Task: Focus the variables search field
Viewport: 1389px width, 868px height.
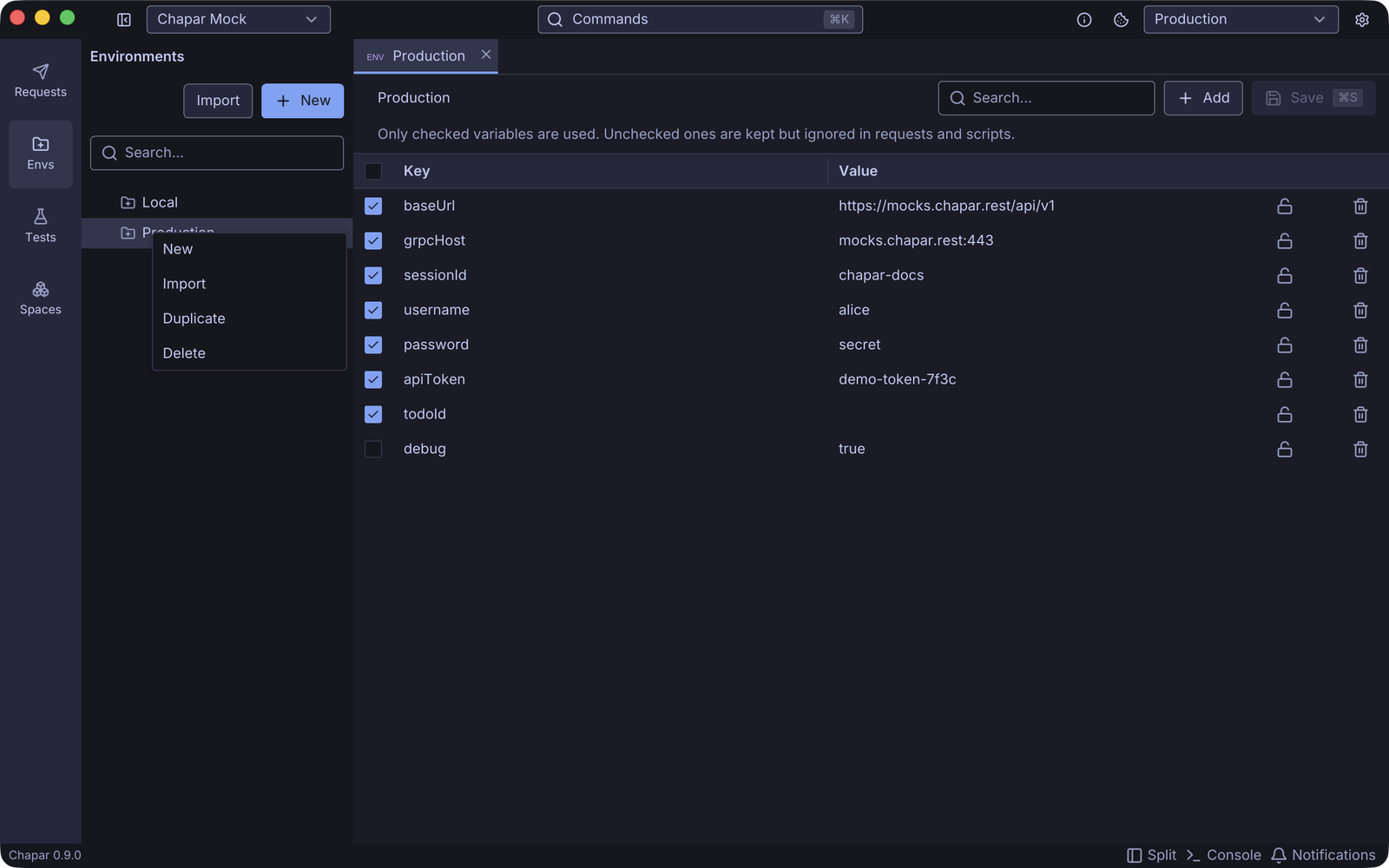Action: click(x=1046, y=98)
